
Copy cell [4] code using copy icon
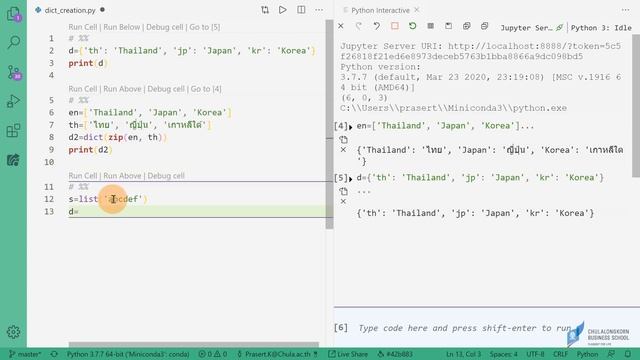pos(344,140)
